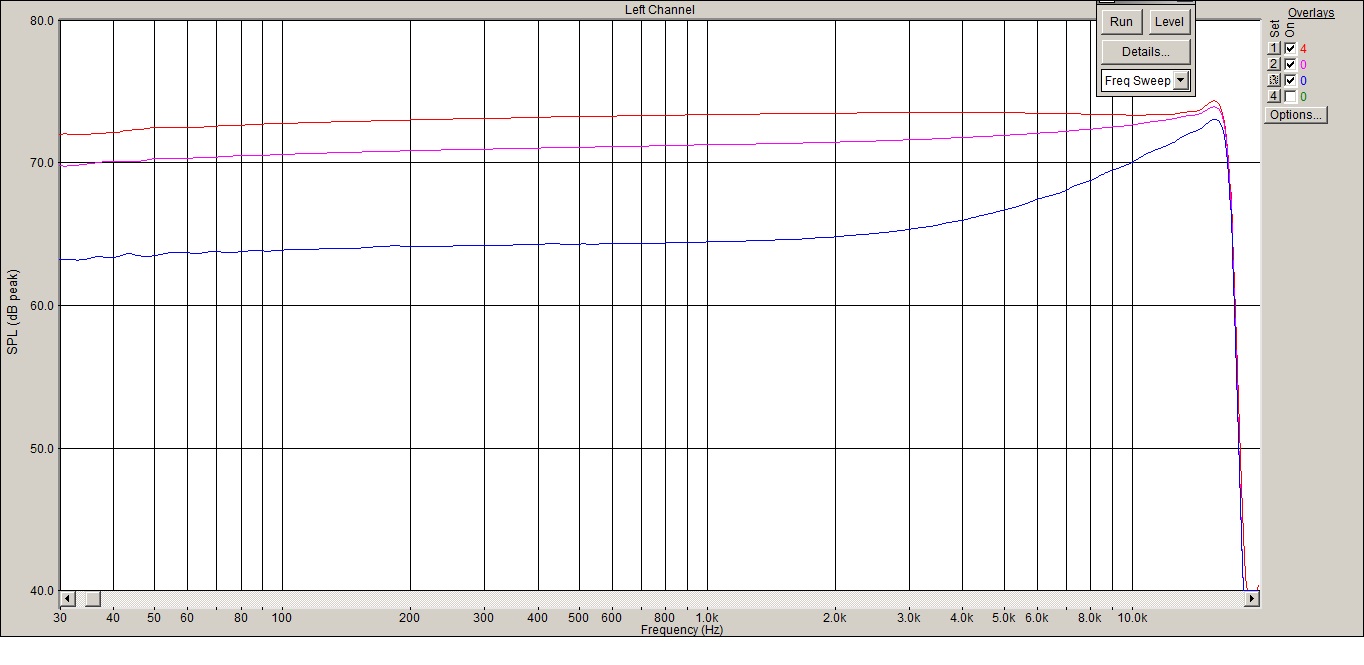Click the 1.0k frequency label
Viewport: 1364px width, 665px height.
point(707,618)
